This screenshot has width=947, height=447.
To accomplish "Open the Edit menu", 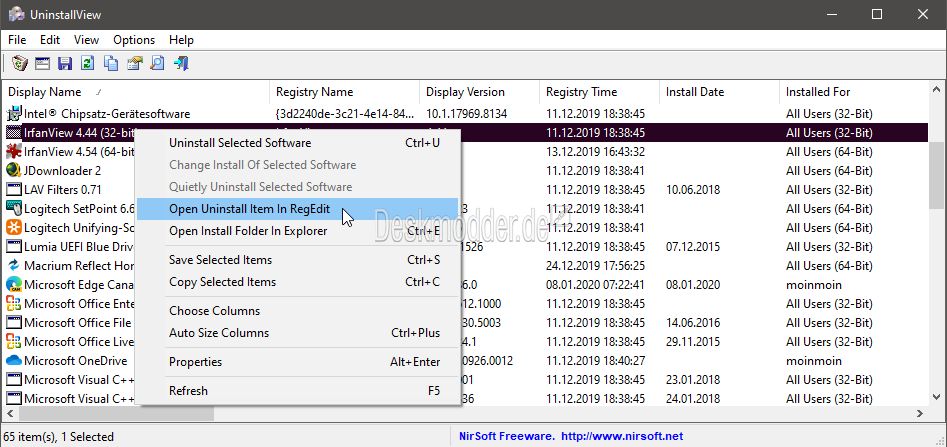I will click(x=50, y=40).
